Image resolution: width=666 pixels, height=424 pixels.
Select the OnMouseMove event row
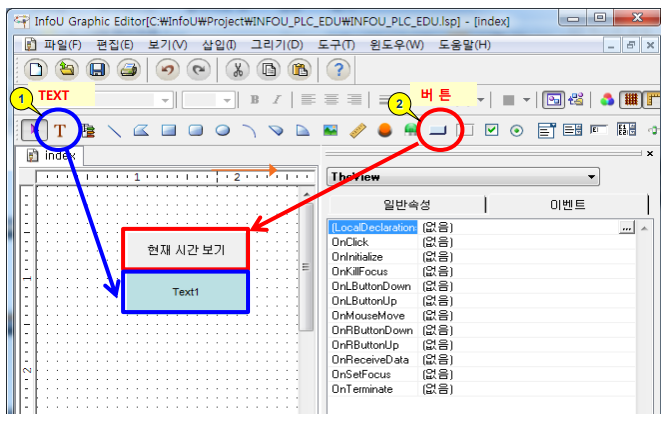coord(481,316)
